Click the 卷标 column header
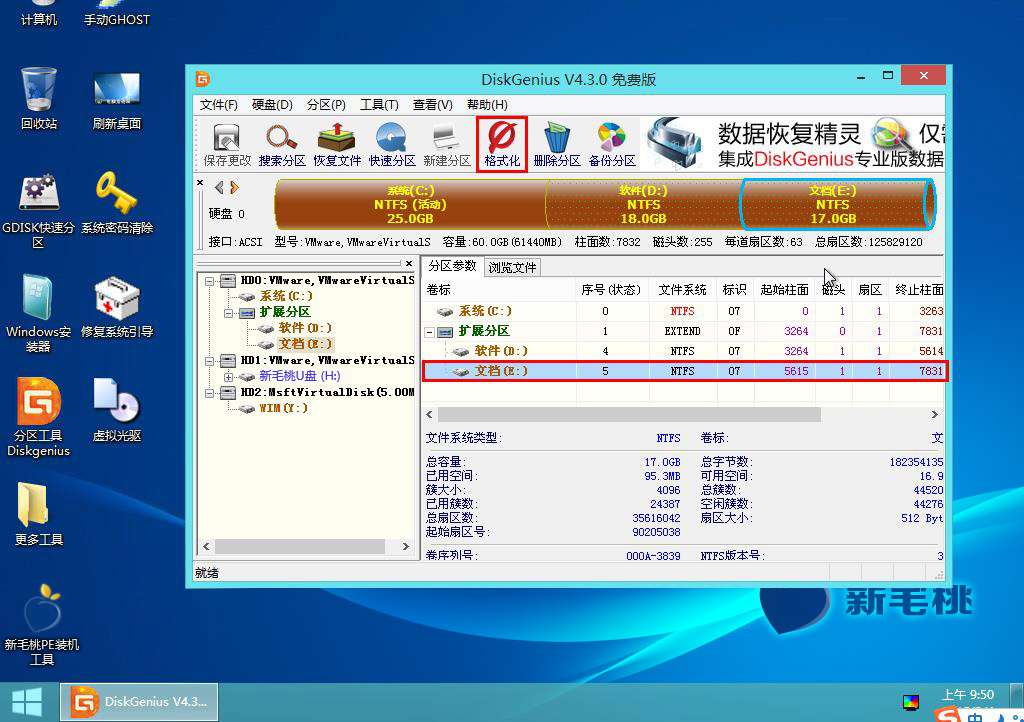 [499, 290]
